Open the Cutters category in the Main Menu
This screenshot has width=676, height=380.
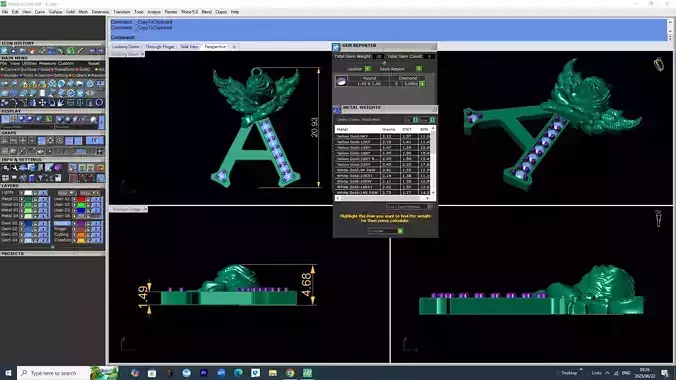tap(79, 75)
